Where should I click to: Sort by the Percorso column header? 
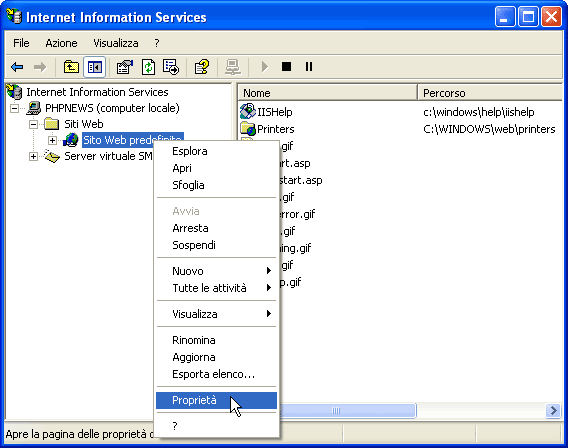coord(490,93)
